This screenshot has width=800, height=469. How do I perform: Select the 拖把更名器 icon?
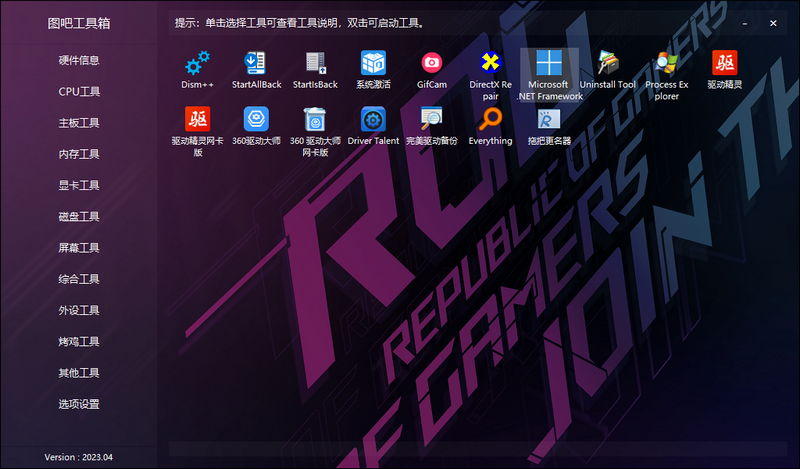click(549, 119)
